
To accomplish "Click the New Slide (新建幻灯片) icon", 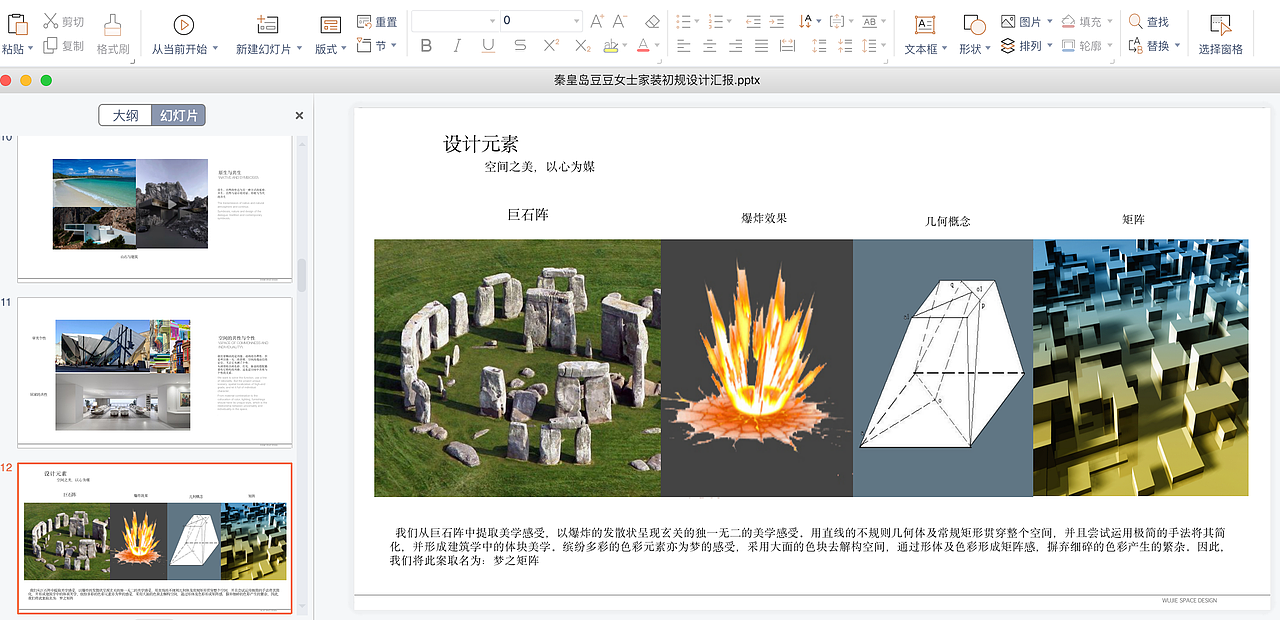I will [267, 25].
